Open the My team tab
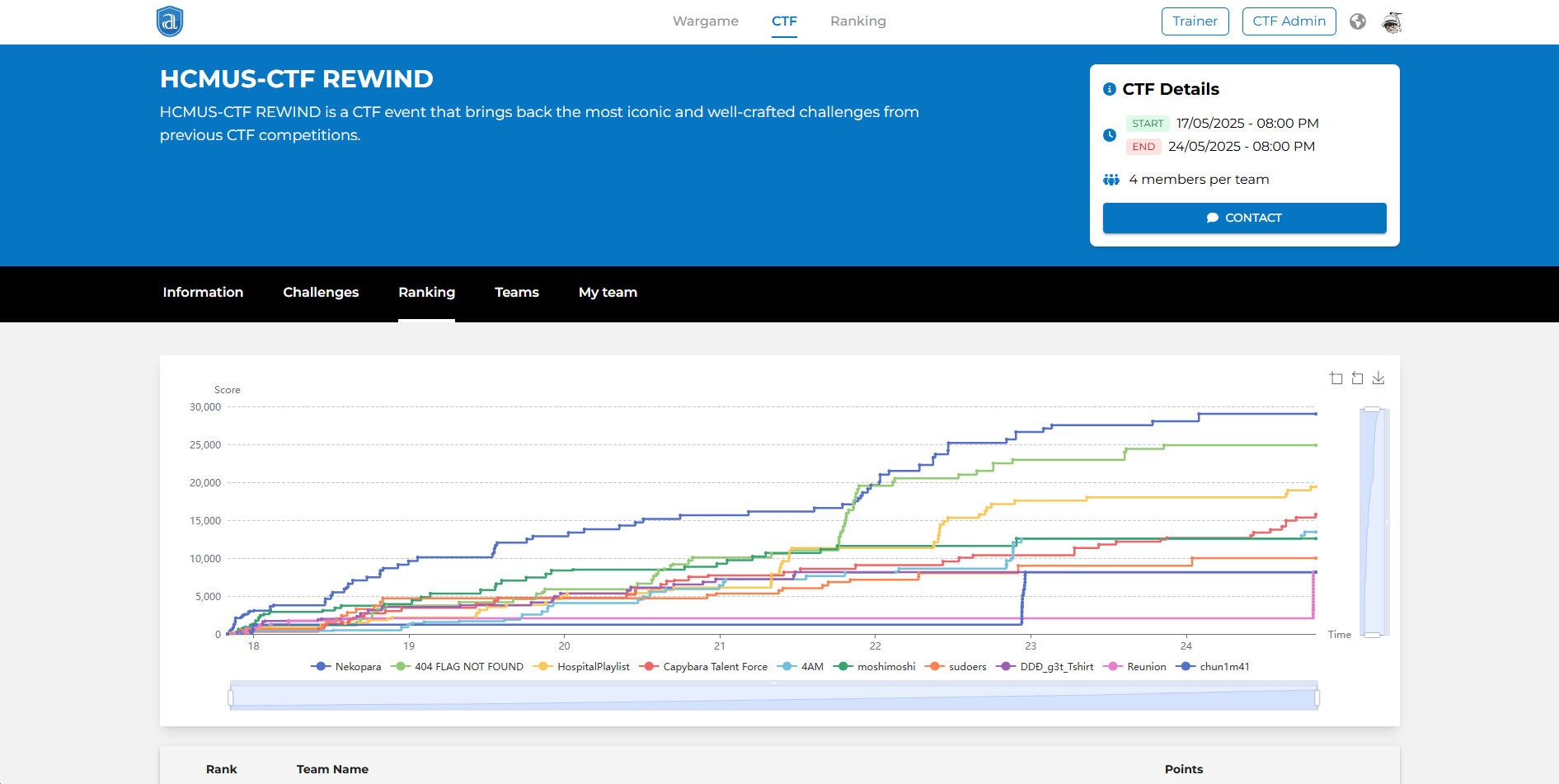Image resolution: width=1559 pixels, height=784 pixels. tap(608, 293)
